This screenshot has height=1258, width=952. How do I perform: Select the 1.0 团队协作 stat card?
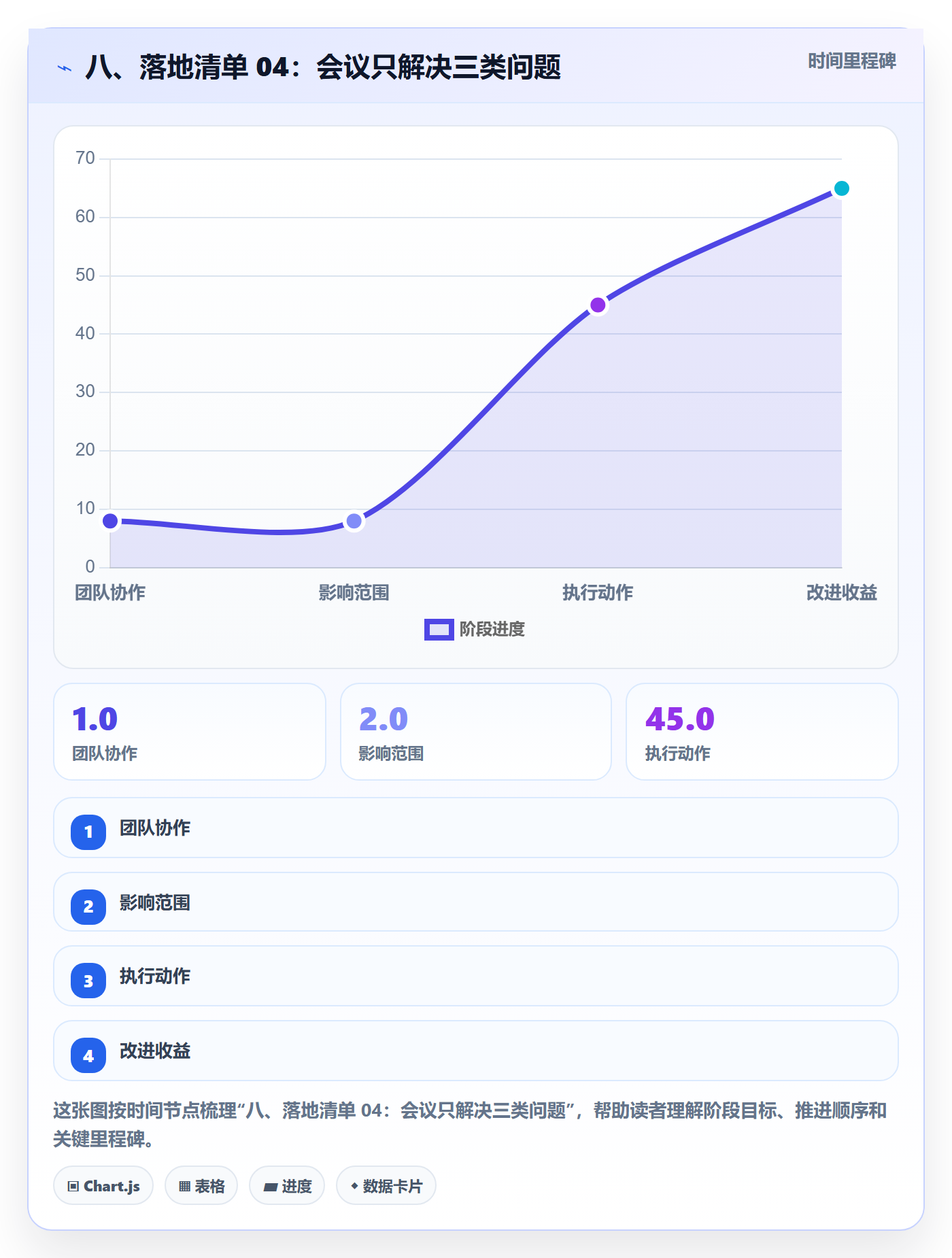click(190, 732)
